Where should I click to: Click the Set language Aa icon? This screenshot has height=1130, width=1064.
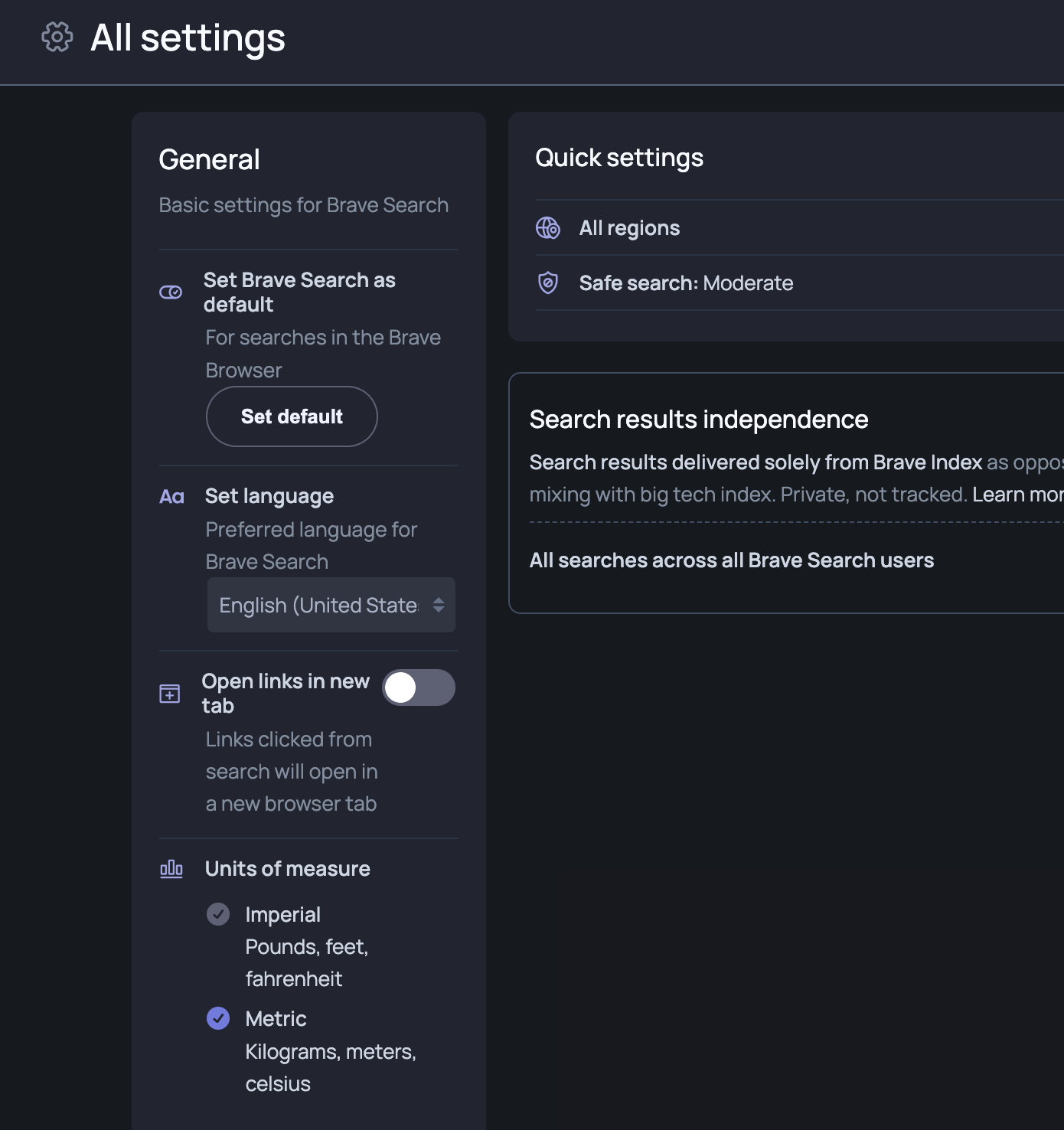tap(171, 497)
